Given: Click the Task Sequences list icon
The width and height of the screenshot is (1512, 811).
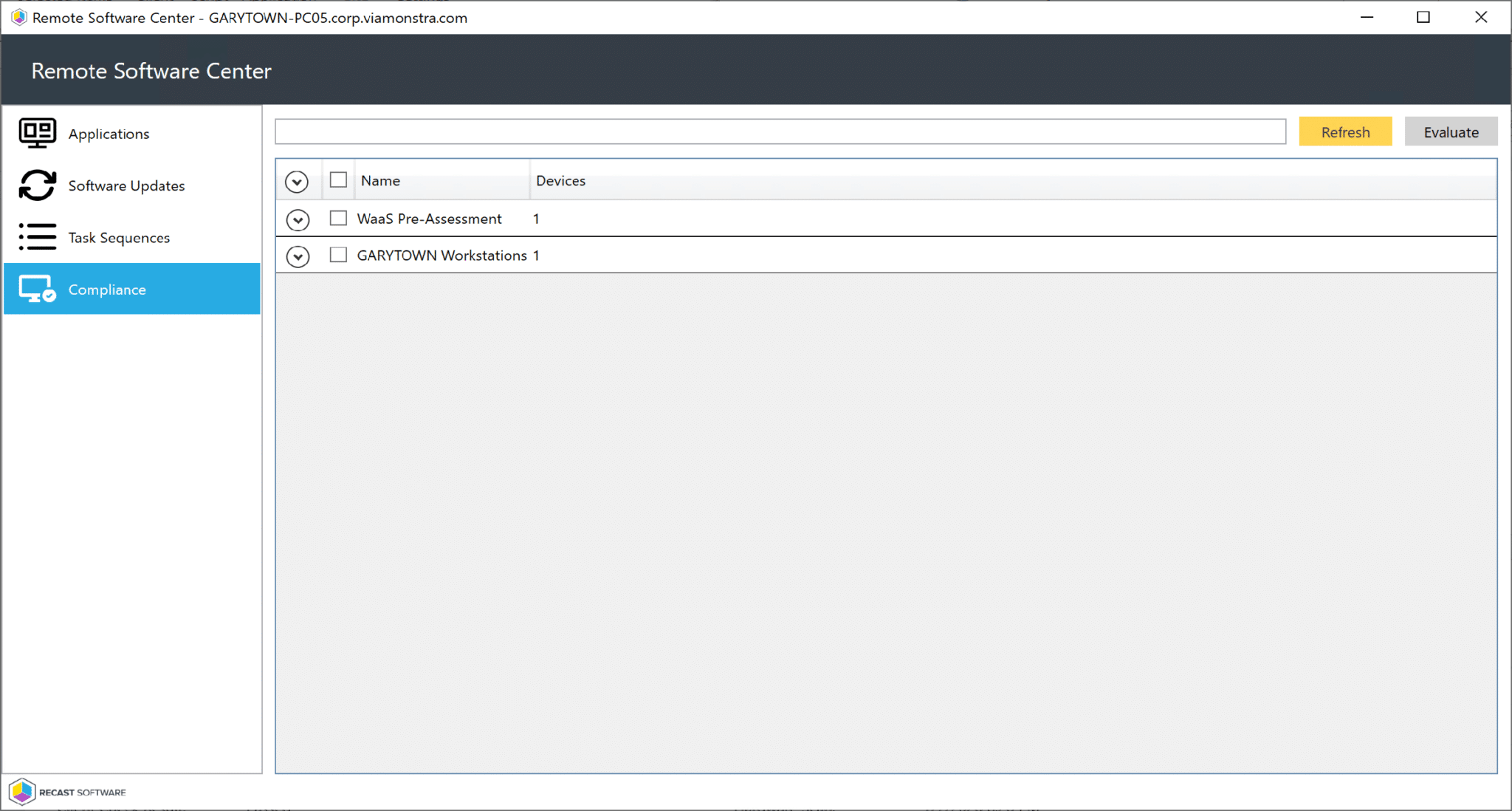Looking at the screenshot, I should click(37, 237).
